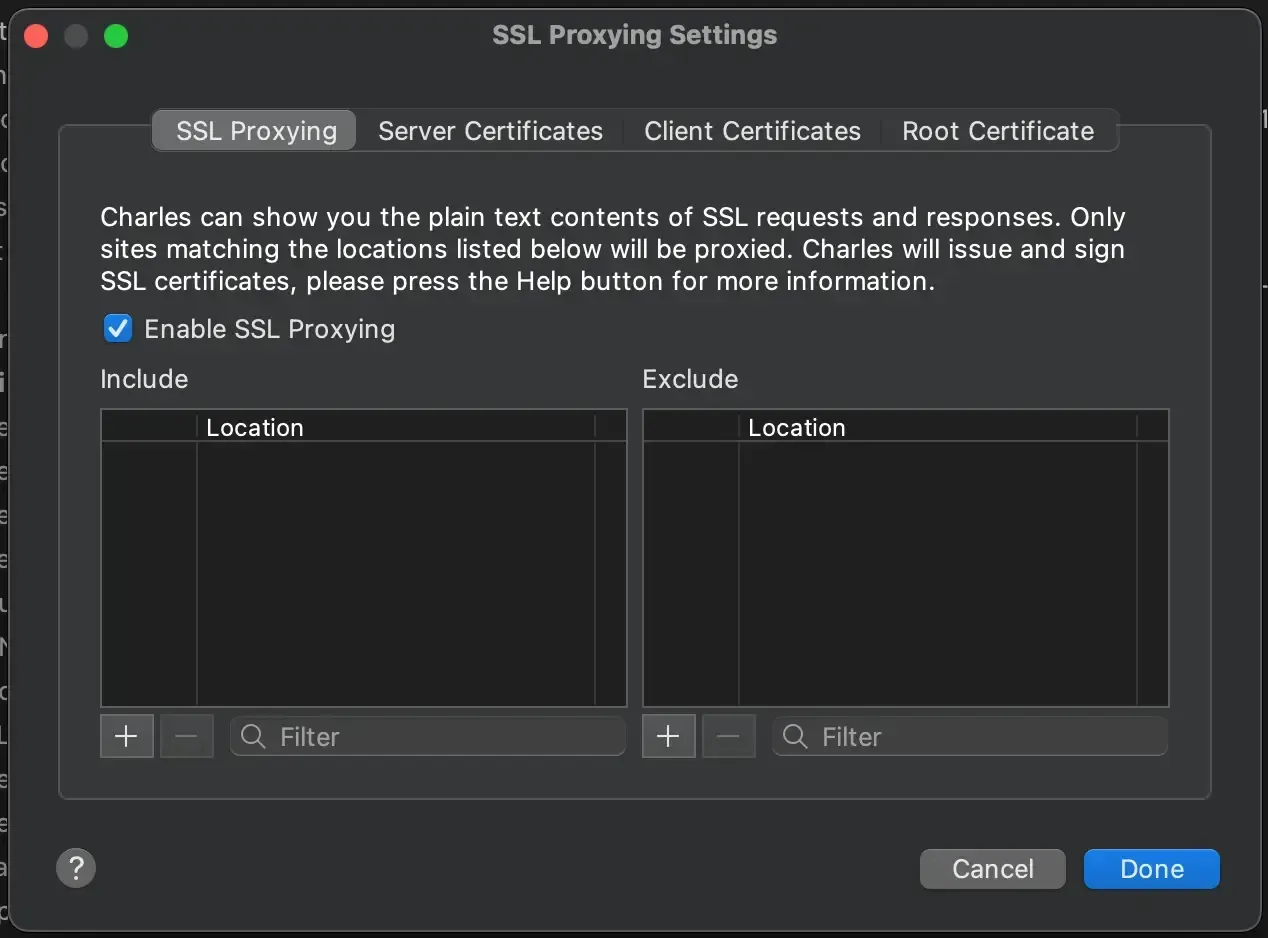The image size is (1268, 938).
Task: Click the Remove button under Exclude list
Action: pos(728,736)
